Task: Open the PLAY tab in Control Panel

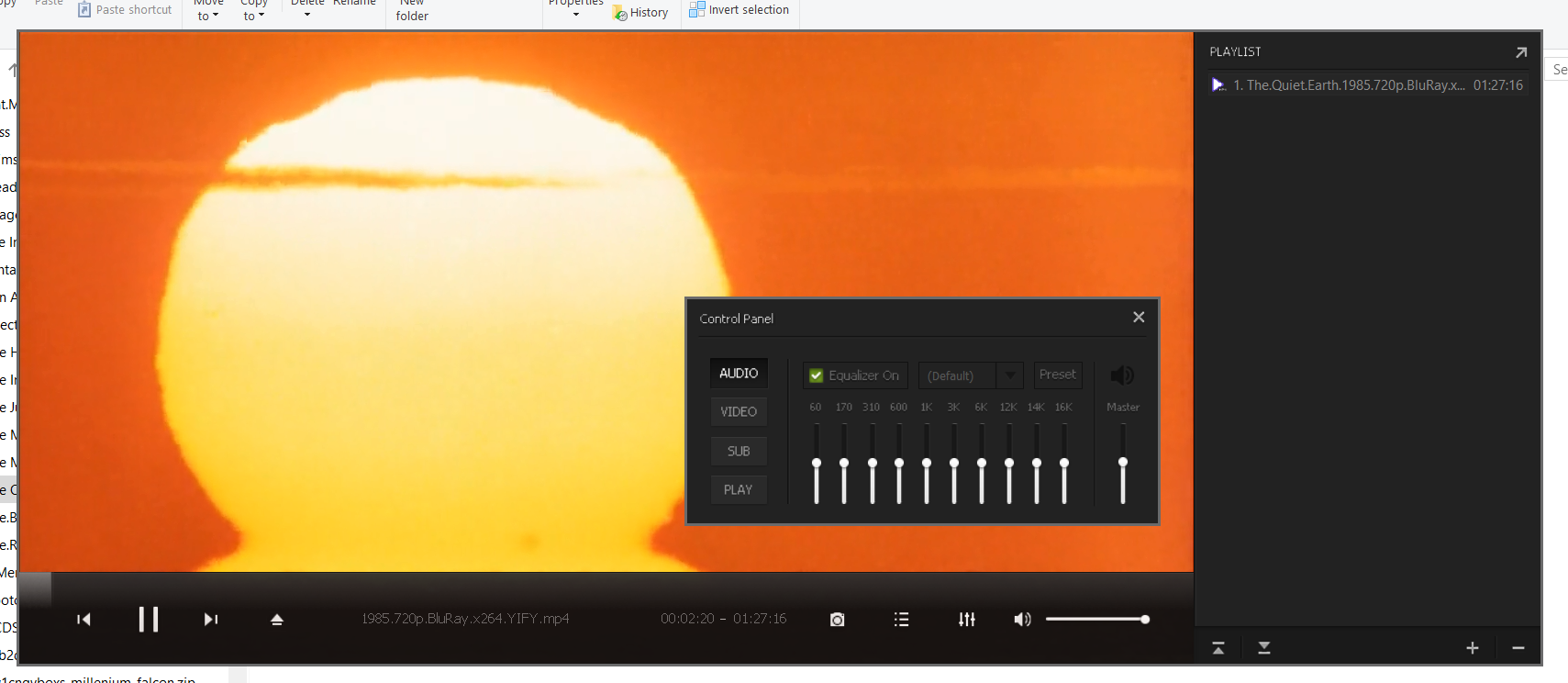Action: tap(739, 489)
